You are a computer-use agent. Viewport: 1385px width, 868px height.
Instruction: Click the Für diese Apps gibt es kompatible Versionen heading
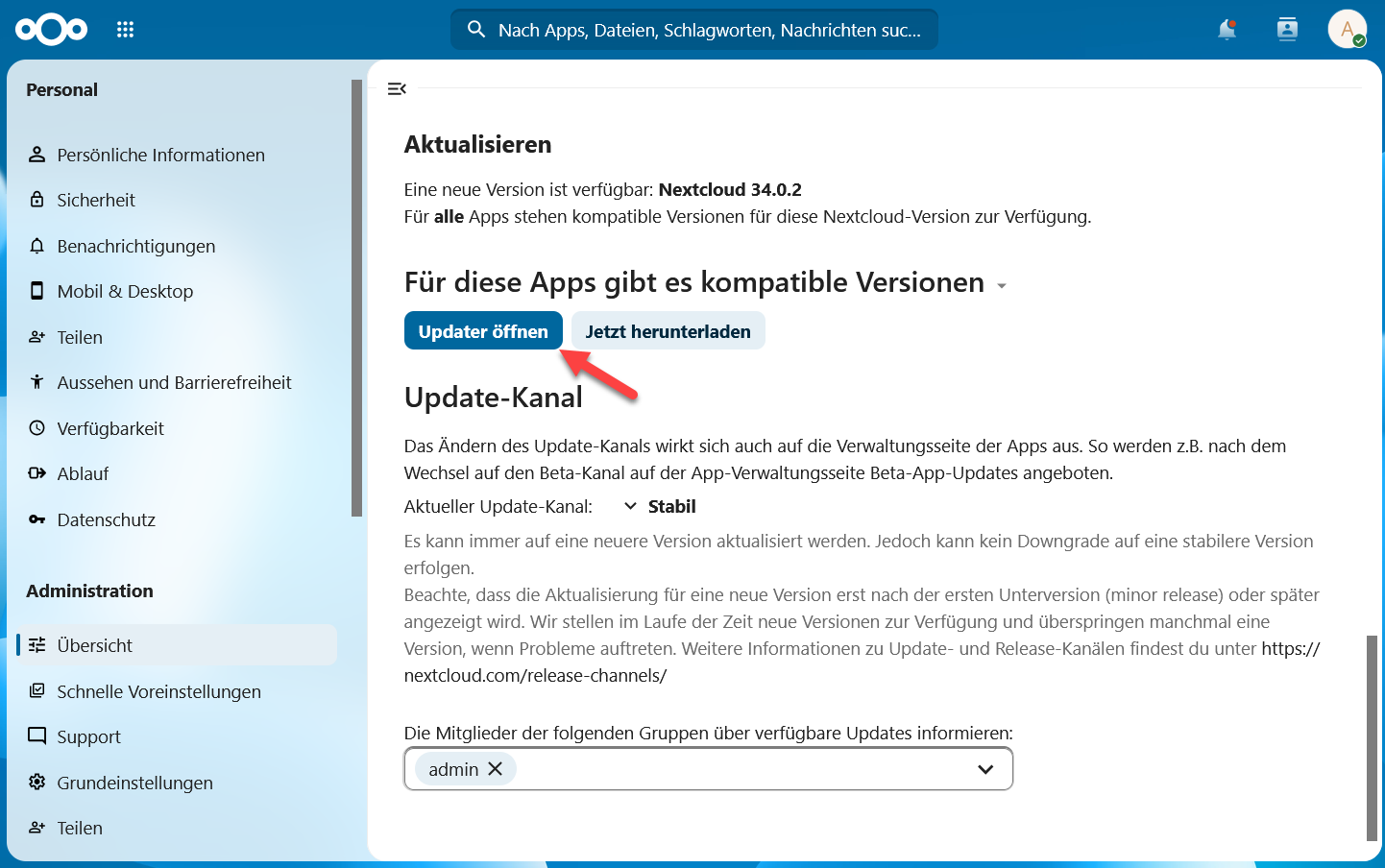(x=694, y=282)
